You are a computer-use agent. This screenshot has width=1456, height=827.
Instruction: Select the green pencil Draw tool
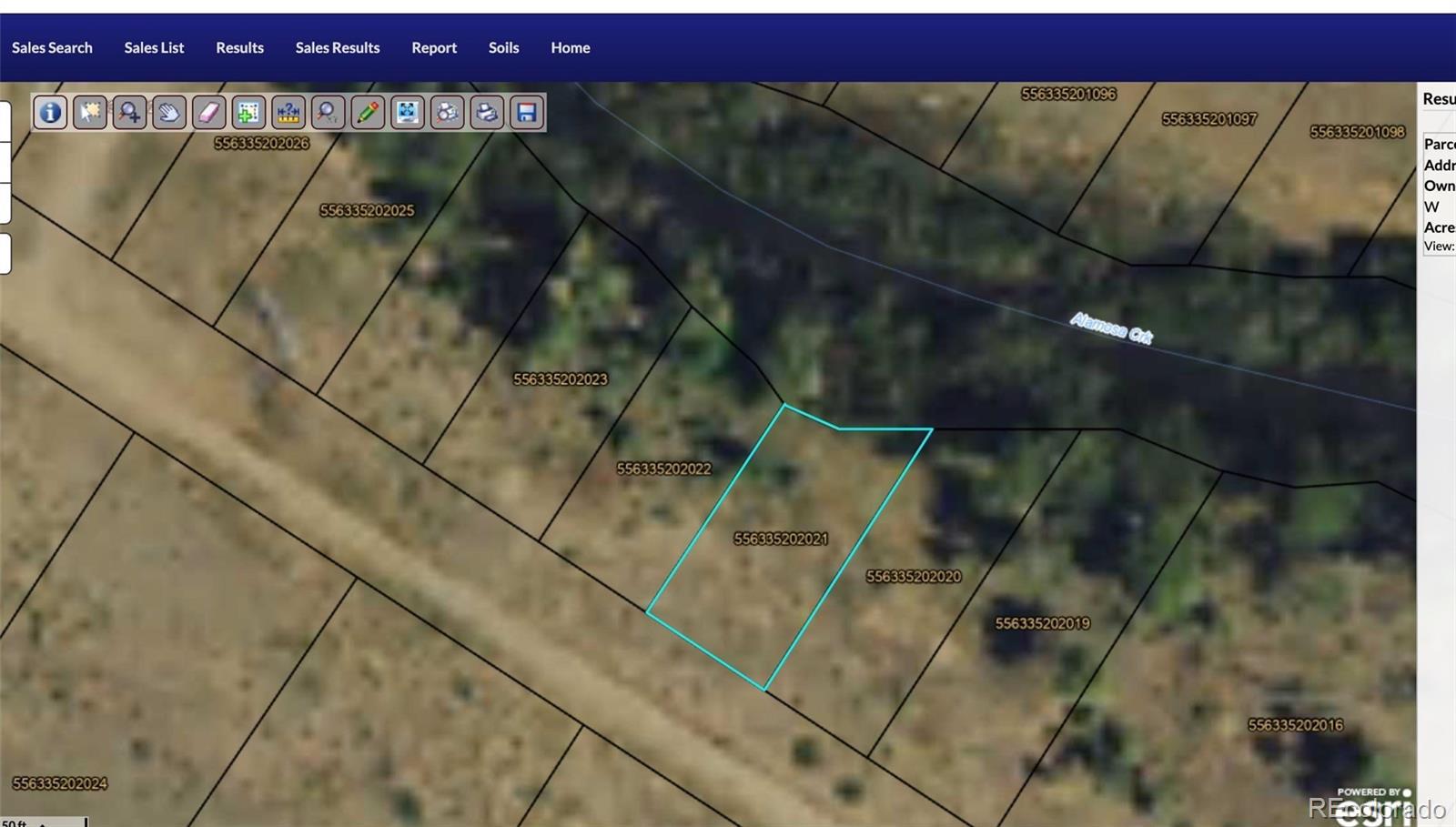tap(368, 113)
